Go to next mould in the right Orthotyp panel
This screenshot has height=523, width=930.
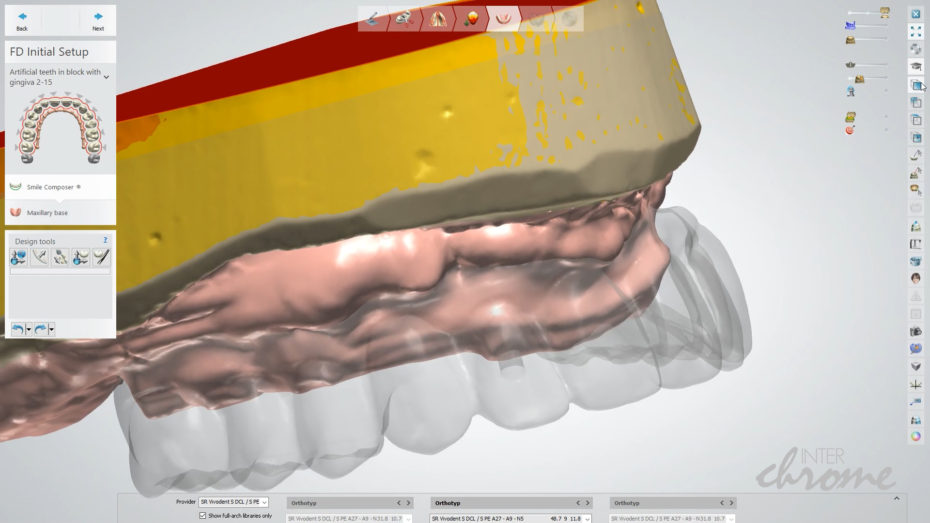point(731,503)
